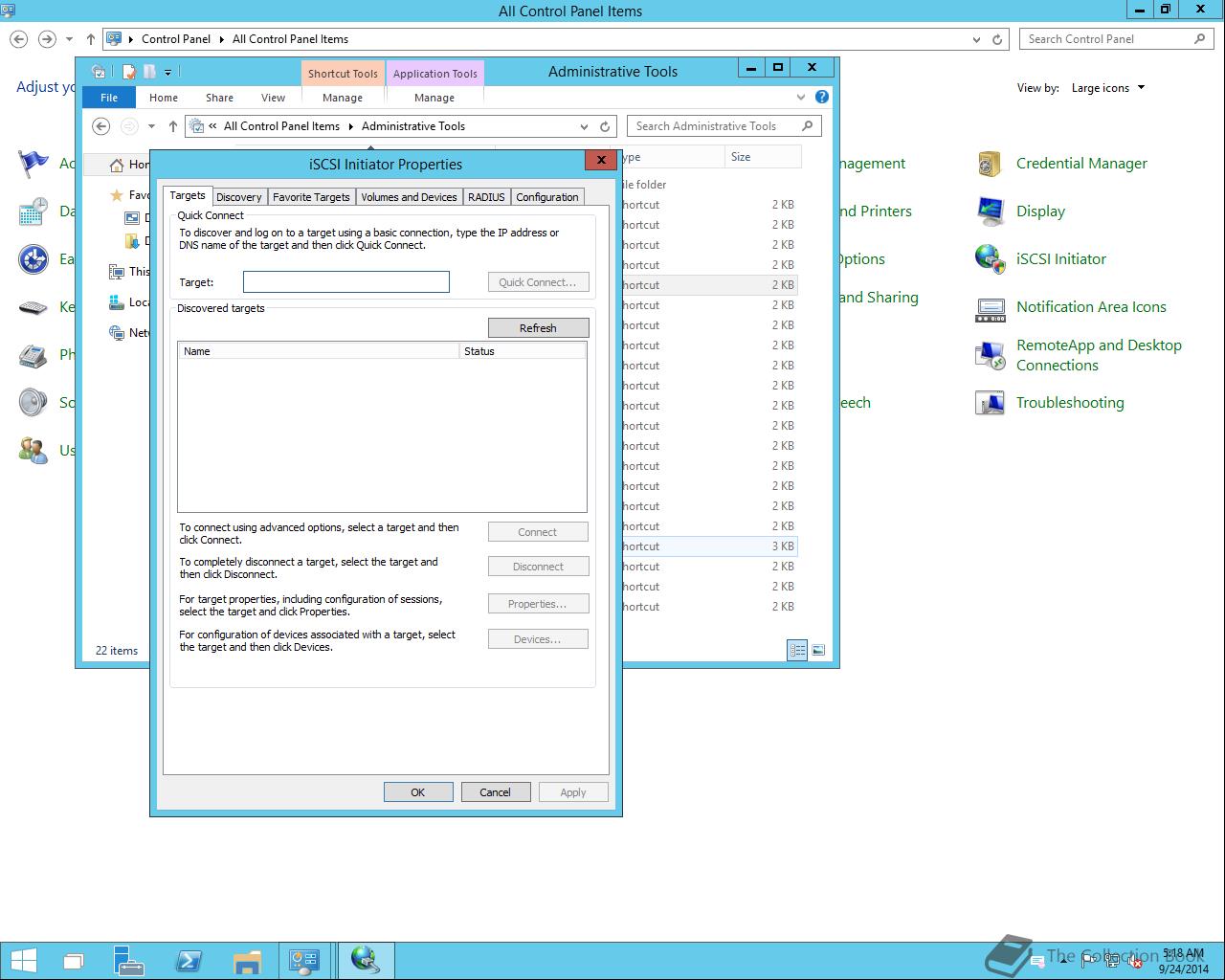Open the Configuration tab
Screen dimensions: 1225x980
coord(547,197)
